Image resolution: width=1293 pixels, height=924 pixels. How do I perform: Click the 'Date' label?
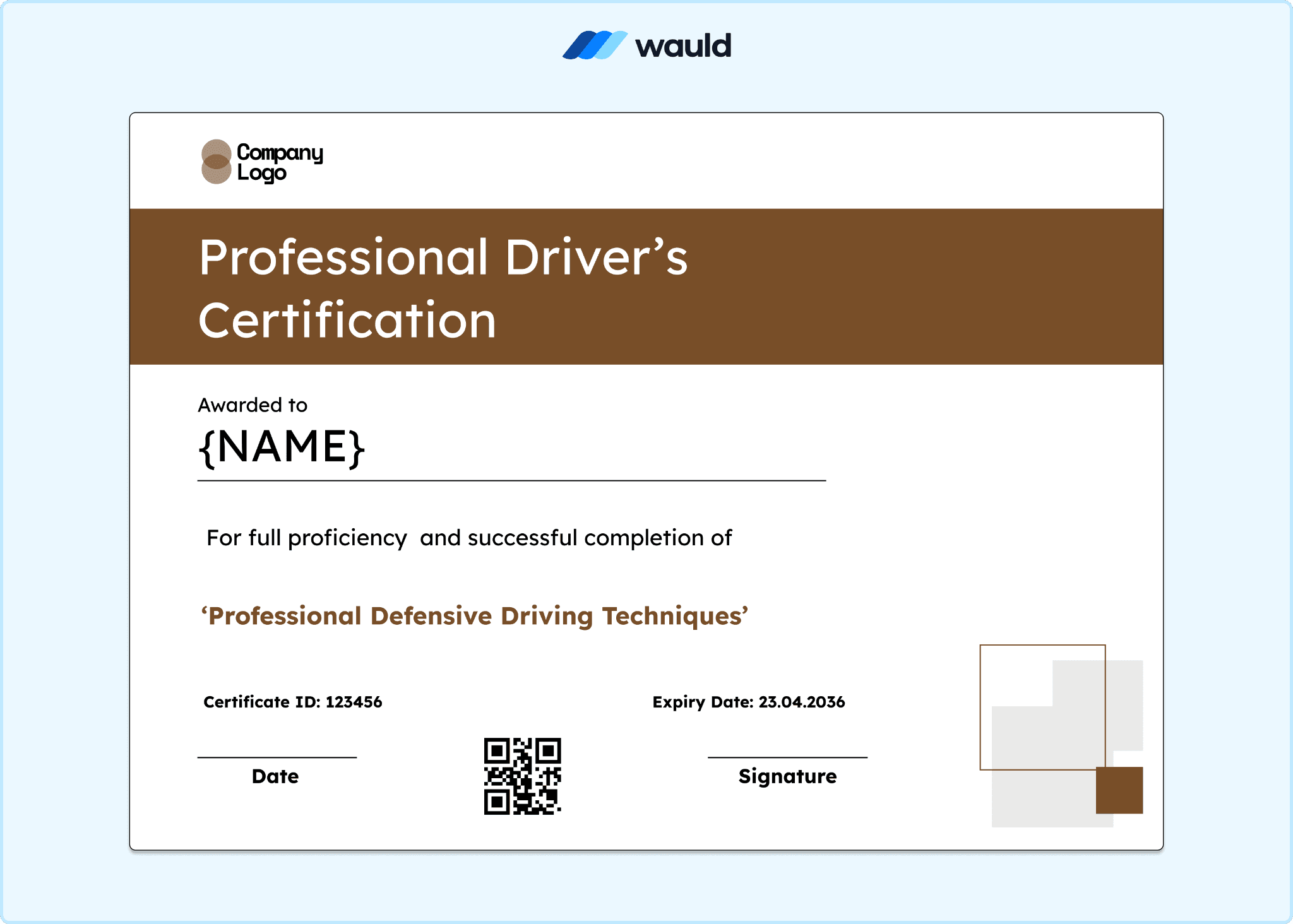click(x=275, y=776)
